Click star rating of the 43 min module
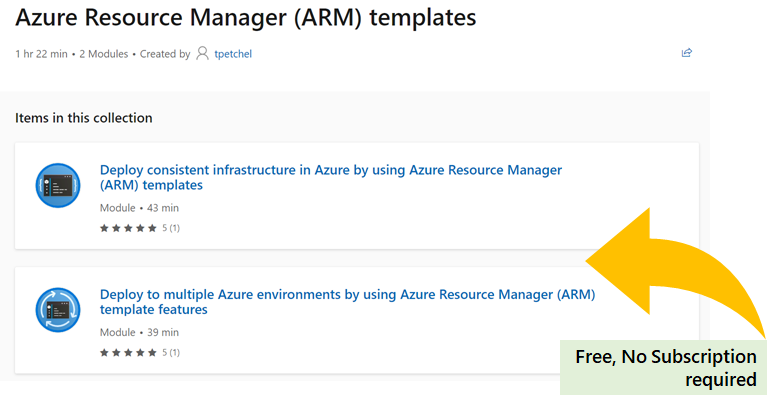Viewport: 784px width, 402px height. (x=128, y=228)
